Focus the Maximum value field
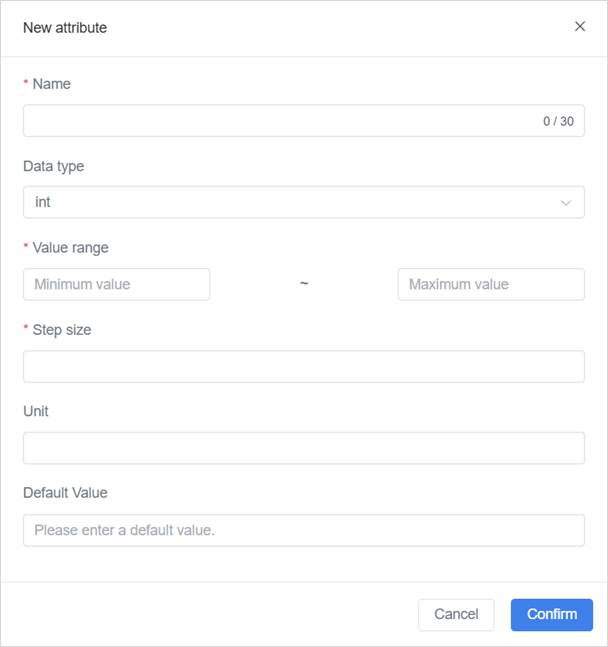This screenshot has width=608, height=647. (490, 284)
